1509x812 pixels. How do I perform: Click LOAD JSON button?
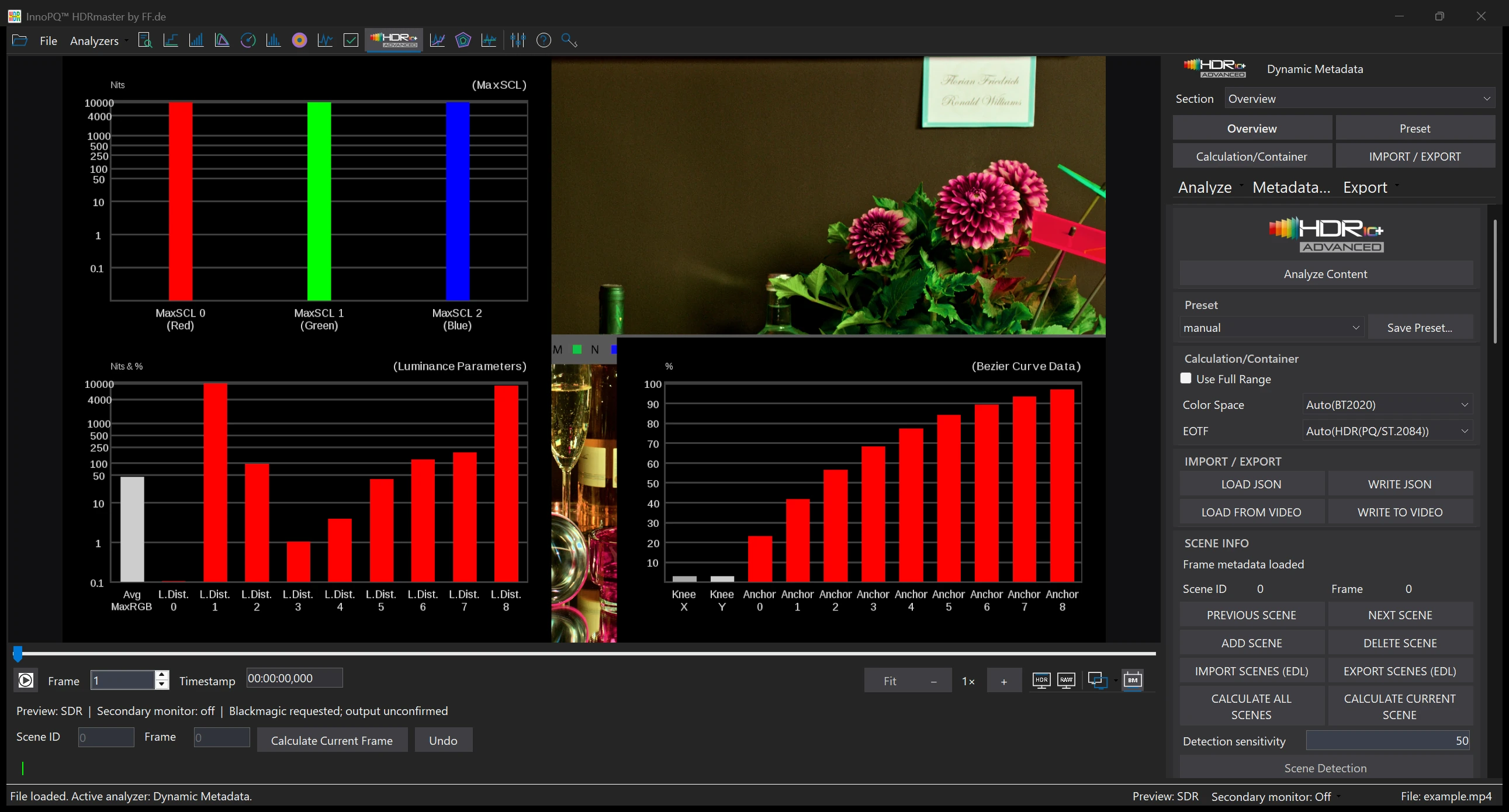pos(1251,484)
